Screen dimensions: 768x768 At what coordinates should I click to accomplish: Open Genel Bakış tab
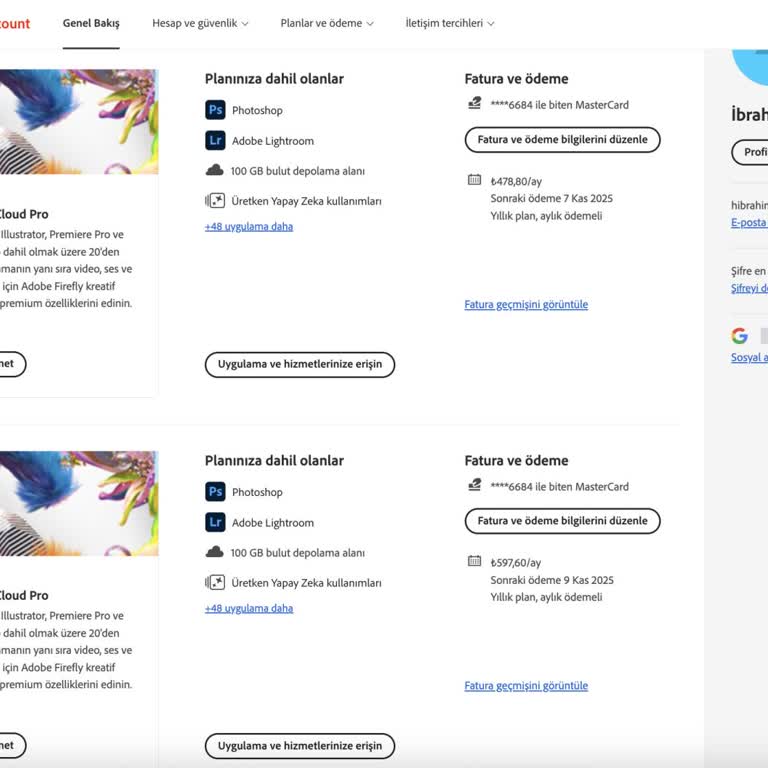[x=91, y=23]
